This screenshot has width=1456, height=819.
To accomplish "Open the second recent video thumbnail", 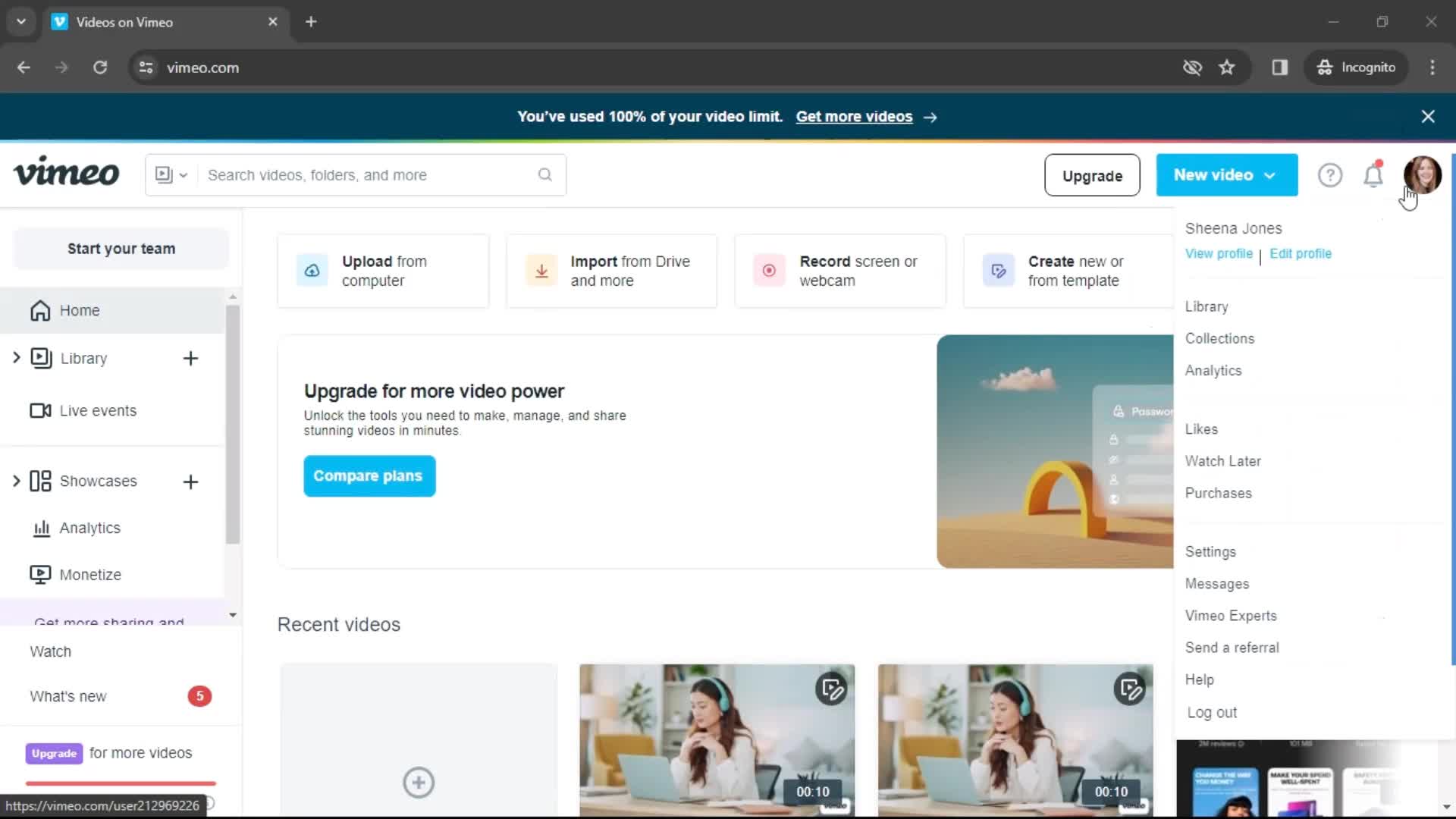I will tap(717, 739).
